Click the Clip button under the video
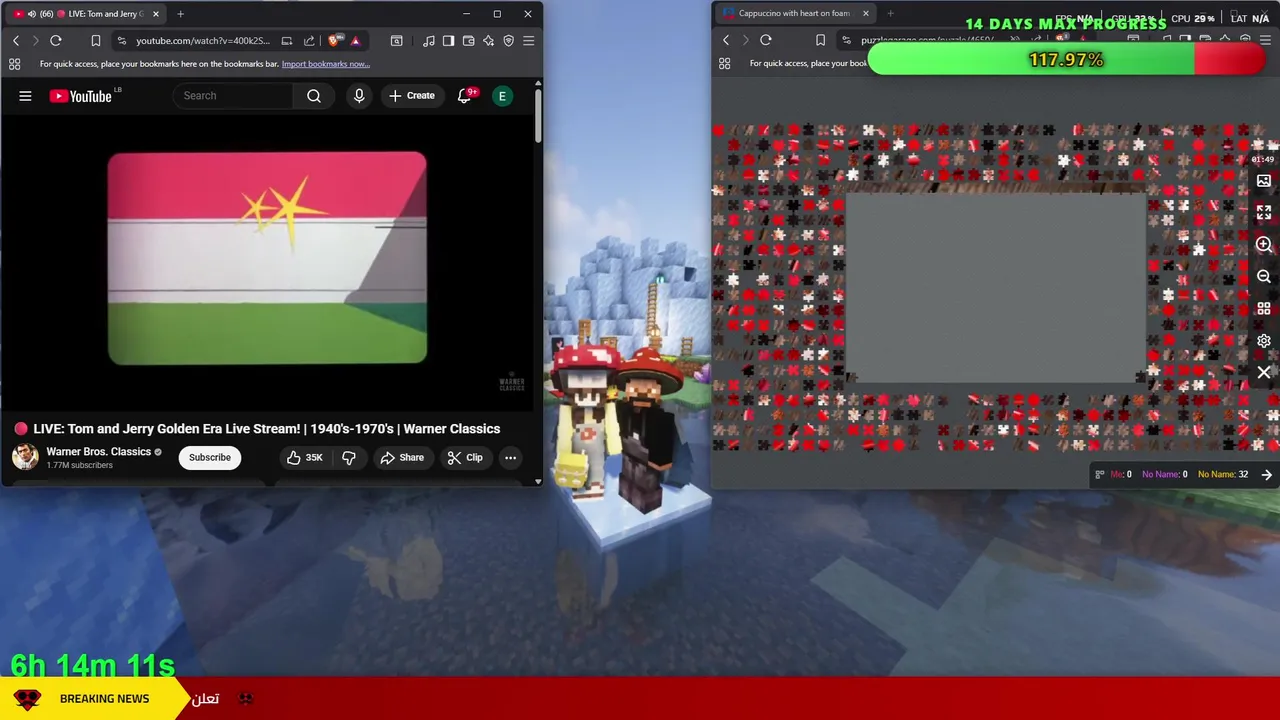 click(465, 457)
